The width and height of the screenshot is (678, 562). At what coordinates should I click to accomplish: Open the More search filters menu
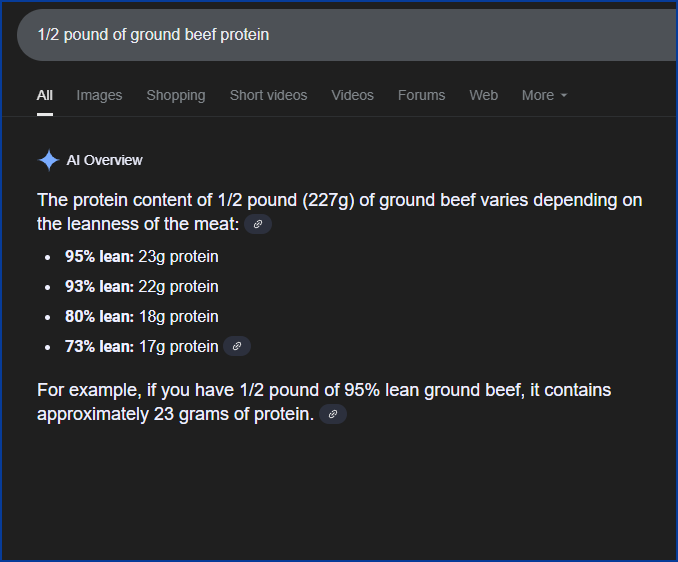(544, 95)
